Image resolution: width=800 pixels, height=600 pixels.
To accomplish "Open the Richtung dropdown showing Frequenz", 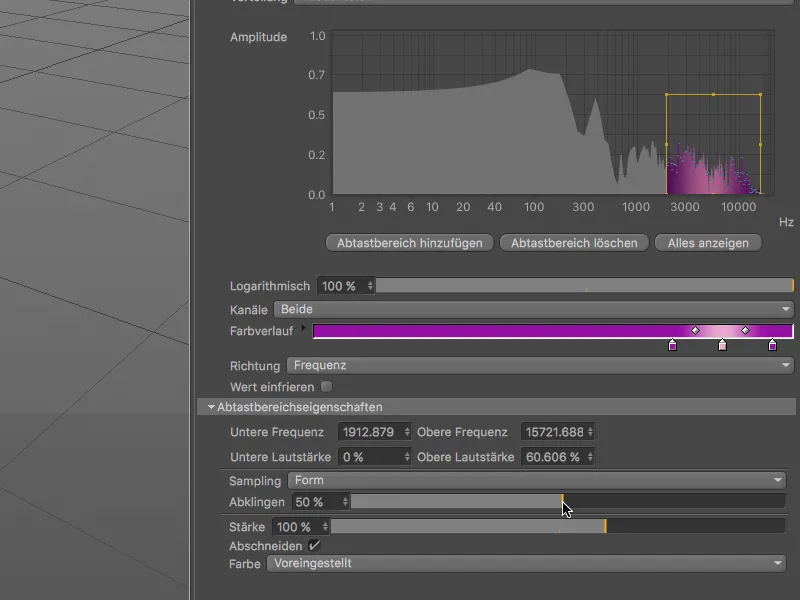I will point(540,365).
